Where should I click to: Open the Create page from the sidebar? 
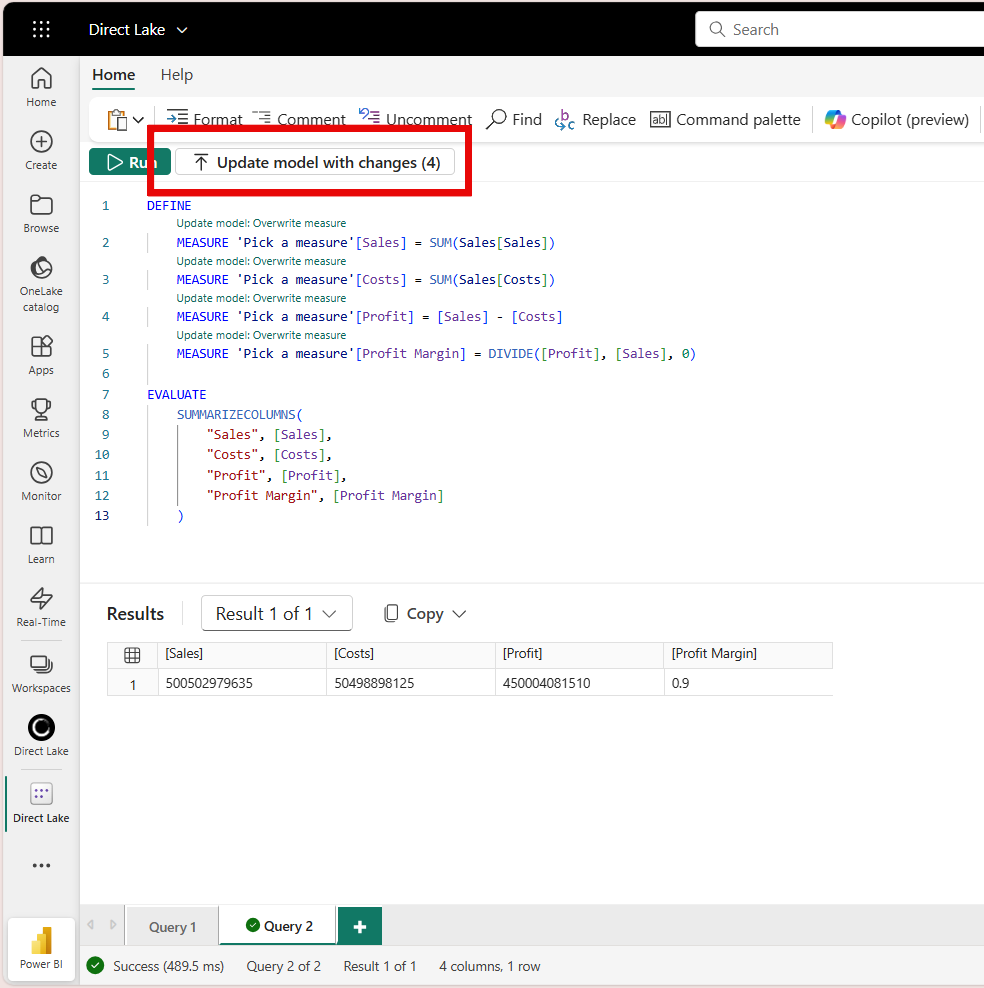pos(41,150)
